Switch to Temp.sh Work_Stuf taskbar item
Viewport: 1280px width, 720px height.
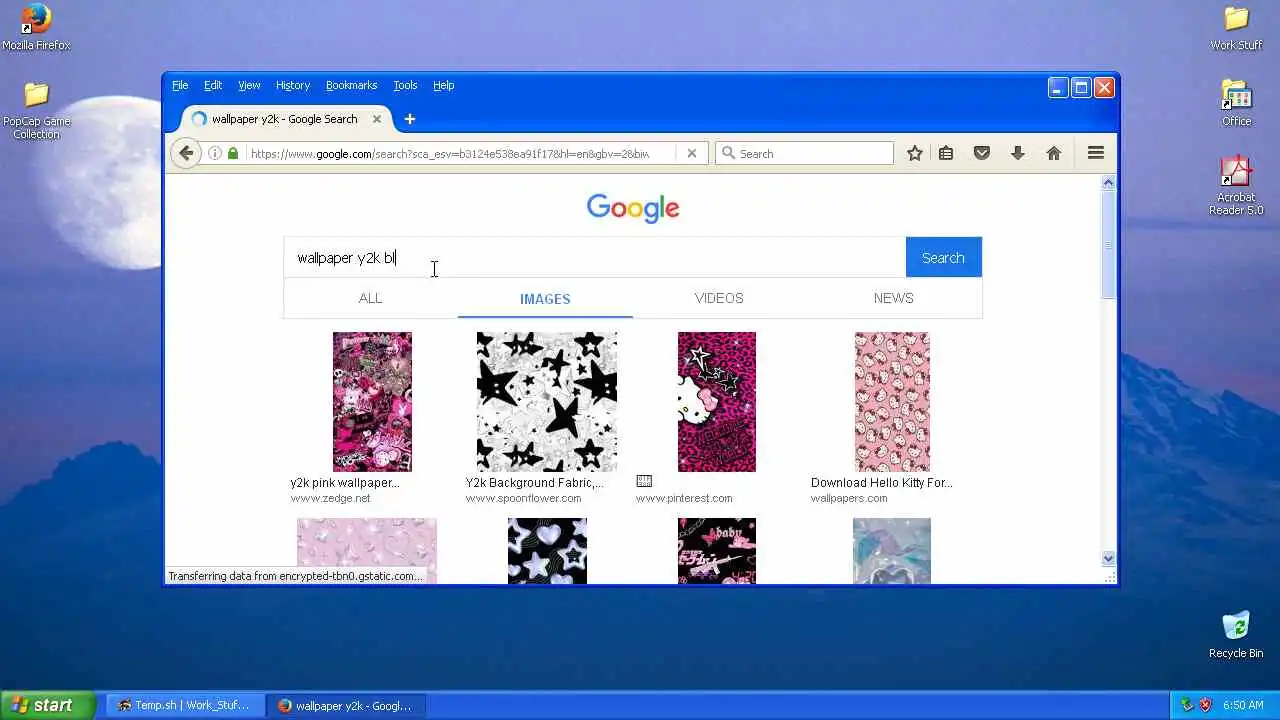pos(185,705)
